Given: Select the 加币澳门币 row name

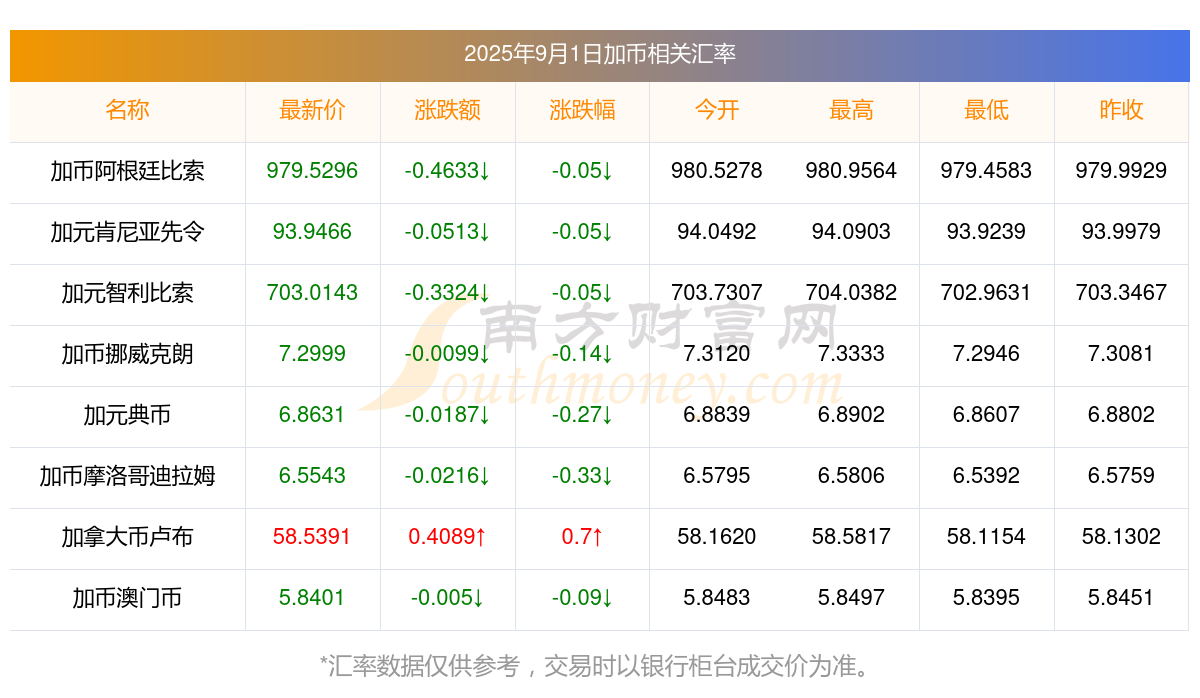Looking at the screenshot, I should [x=127, y=598].
